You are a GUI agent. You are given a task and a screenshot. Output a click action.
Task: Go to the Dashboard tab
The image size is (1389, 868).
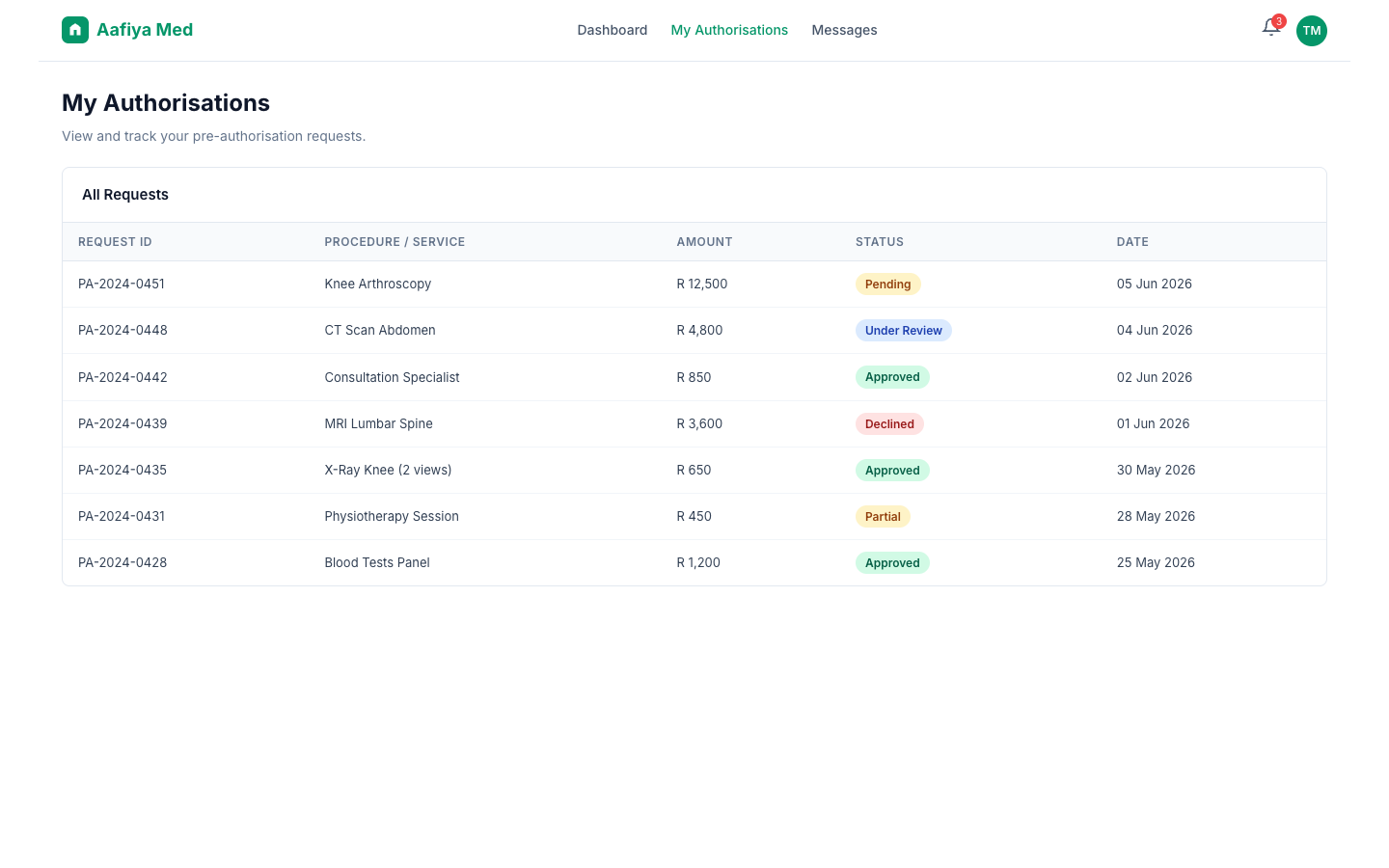pyautogui.click(x=613, y=30)
